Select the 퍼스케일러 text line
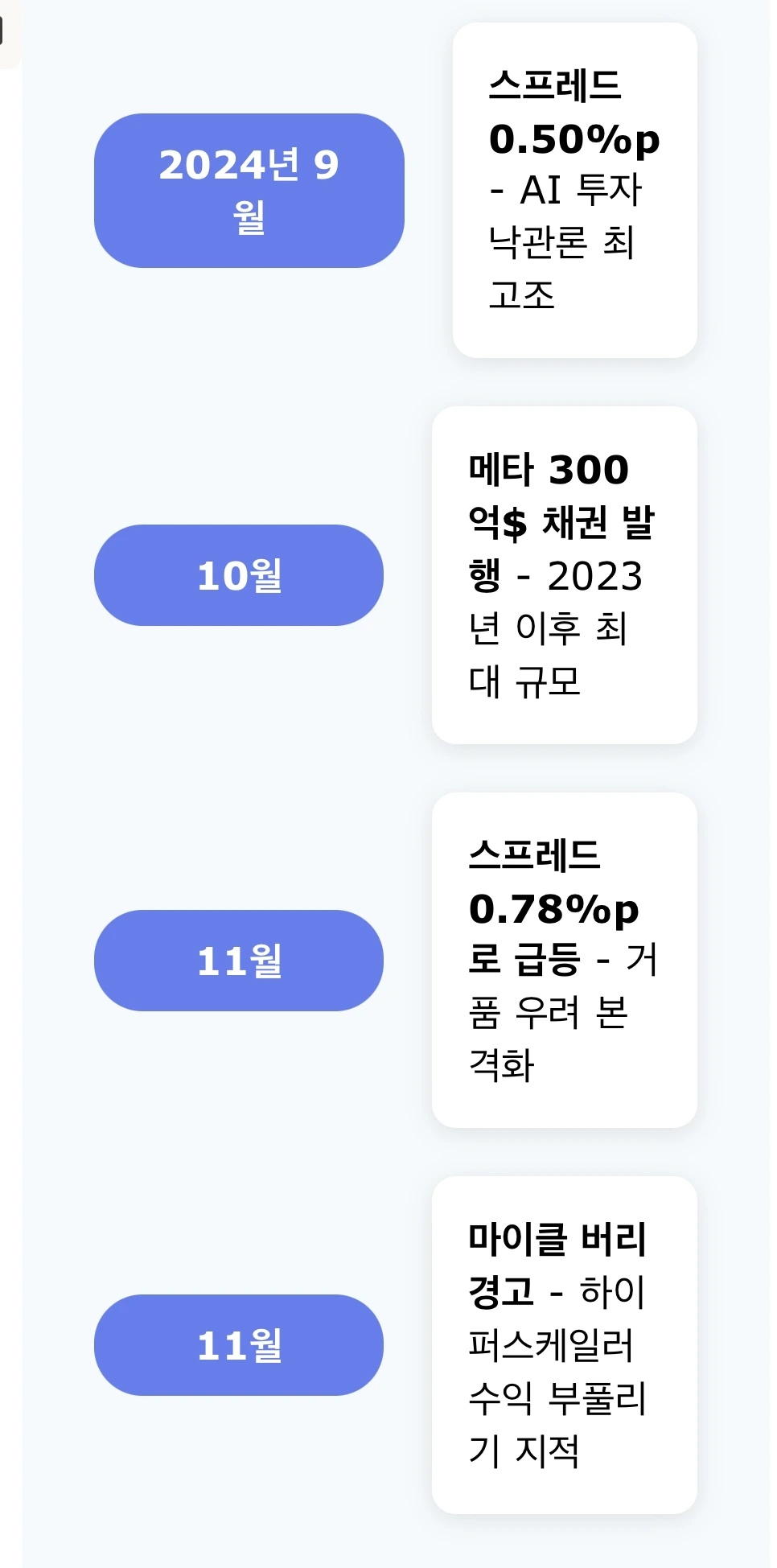Viewport: 777px width, 1568px height. pos(551,1345)
